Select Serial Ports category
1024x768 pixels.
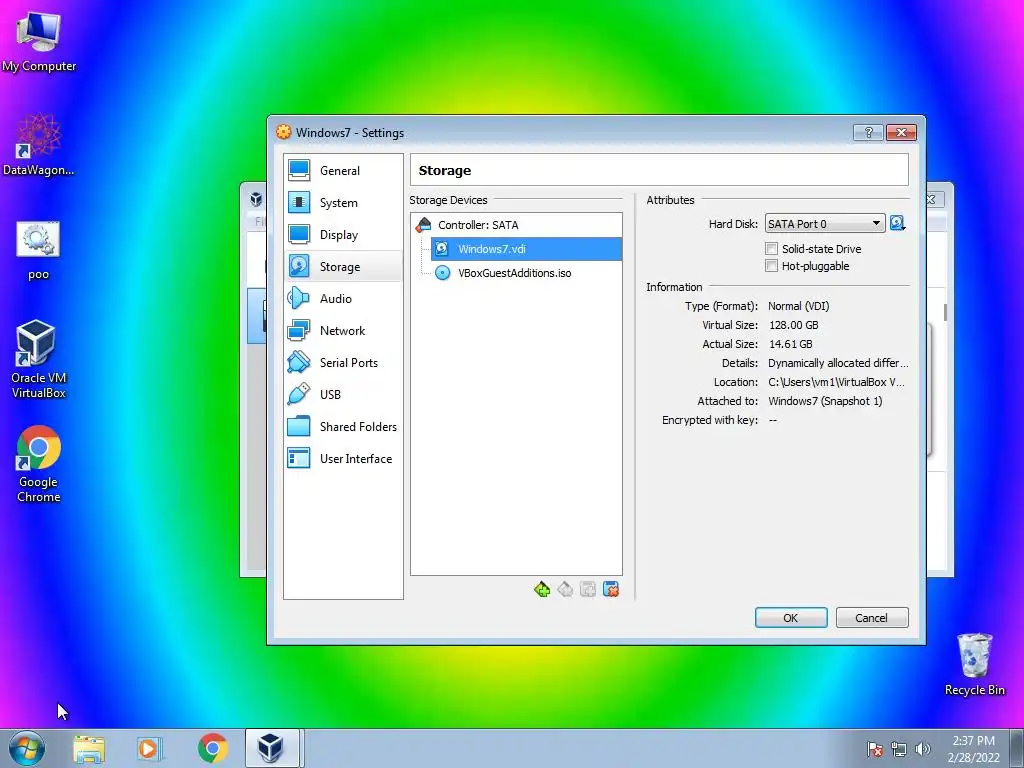343,362
